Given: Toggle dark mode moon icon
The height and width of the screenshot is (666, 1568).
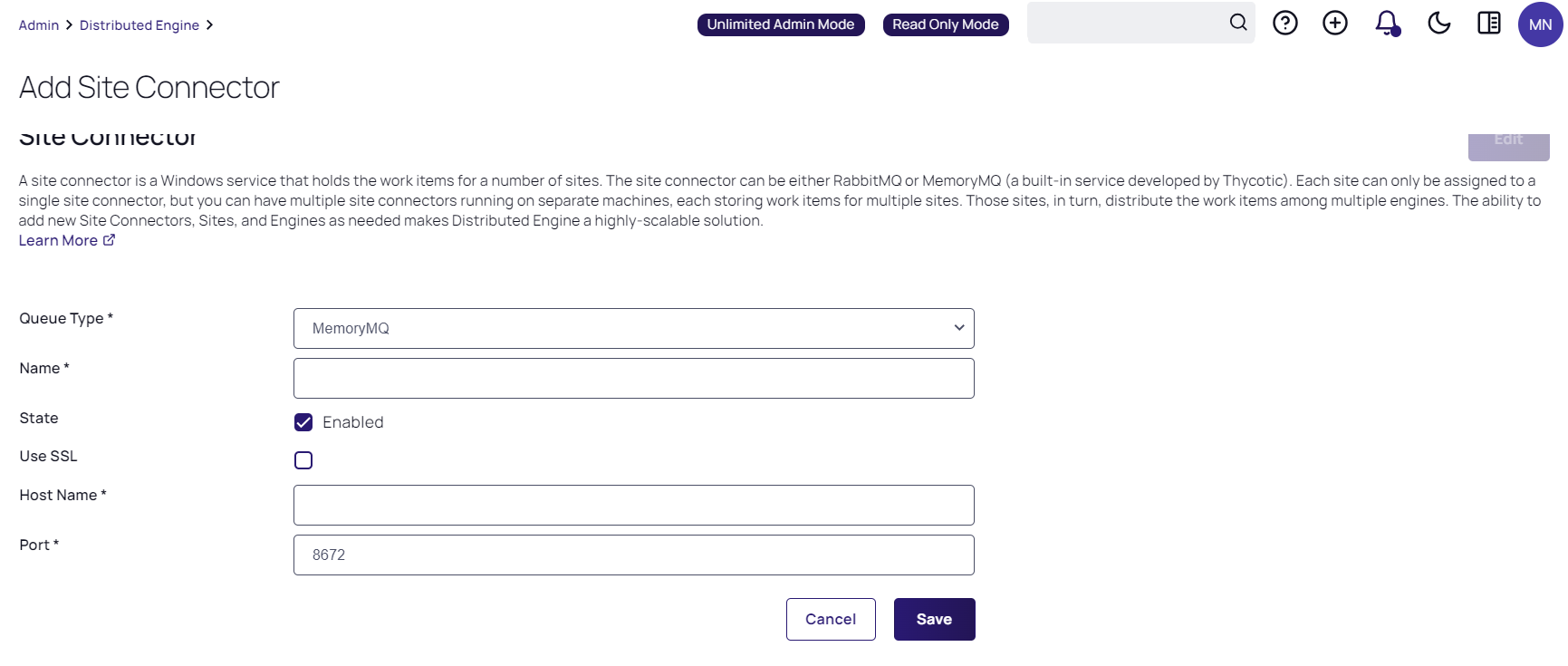Looking at the screenshot, I should 1438,23.
